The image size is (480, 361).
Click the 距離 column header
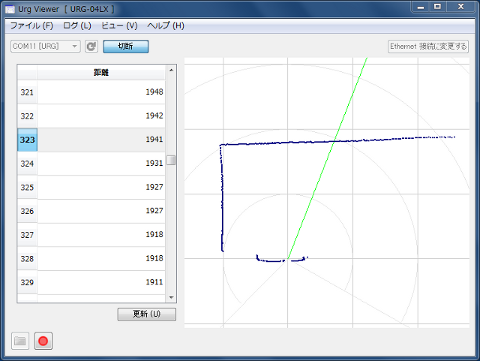pos(101,73)
